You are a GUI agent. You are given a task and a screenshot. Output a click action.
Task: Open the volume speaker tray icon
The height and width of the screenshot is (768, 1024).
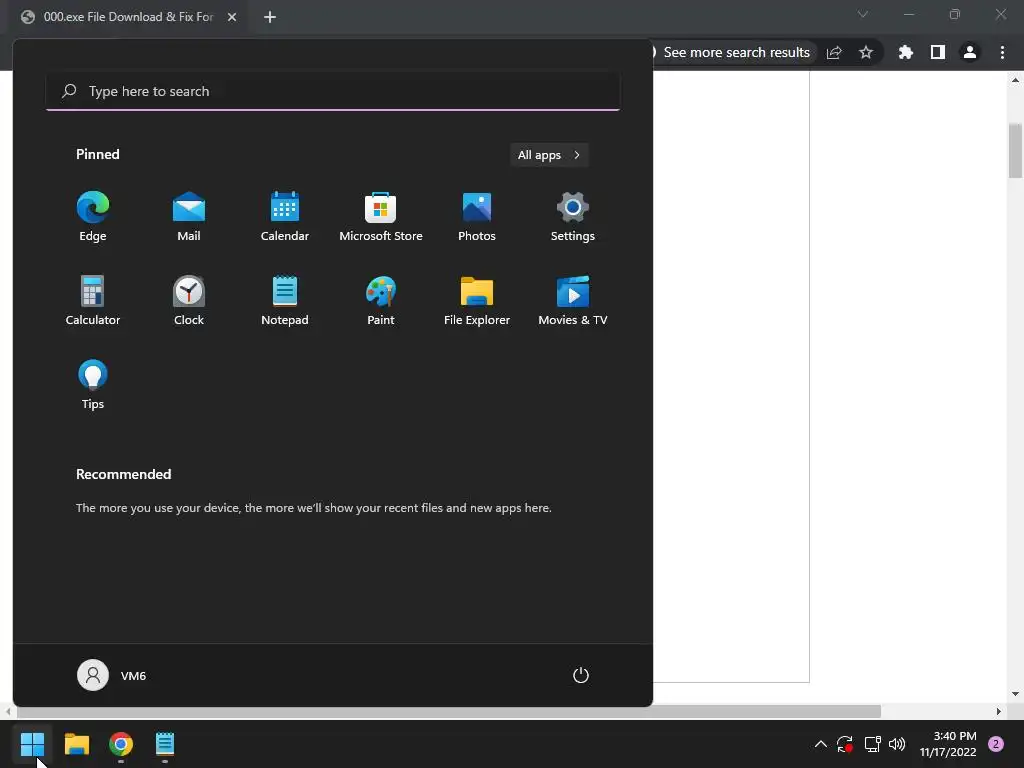coord(897,744)
